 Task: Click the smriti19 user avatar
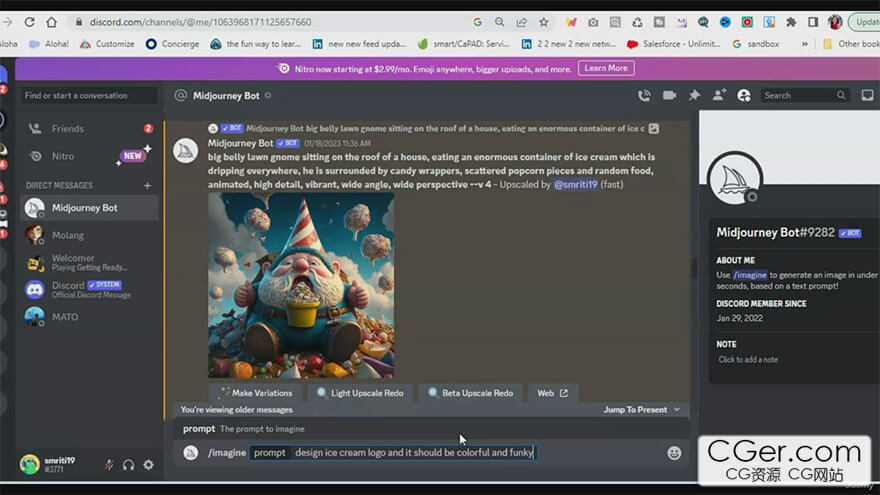(x=30, y=464)
